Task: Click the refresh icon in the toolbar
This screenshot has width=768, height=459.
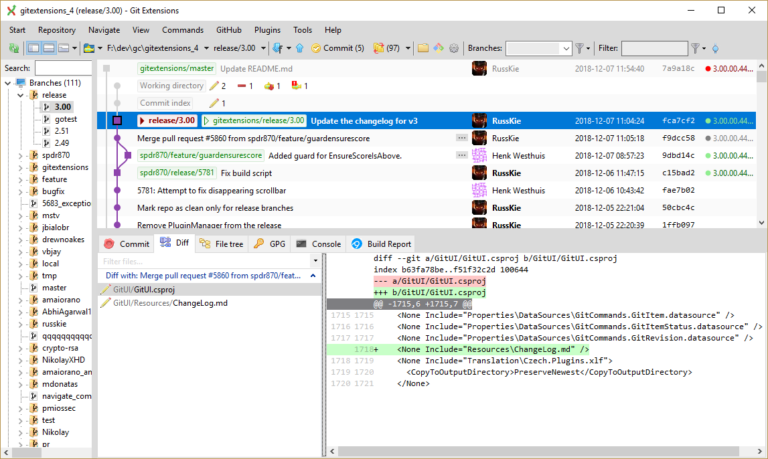Action: pos(13,48)
